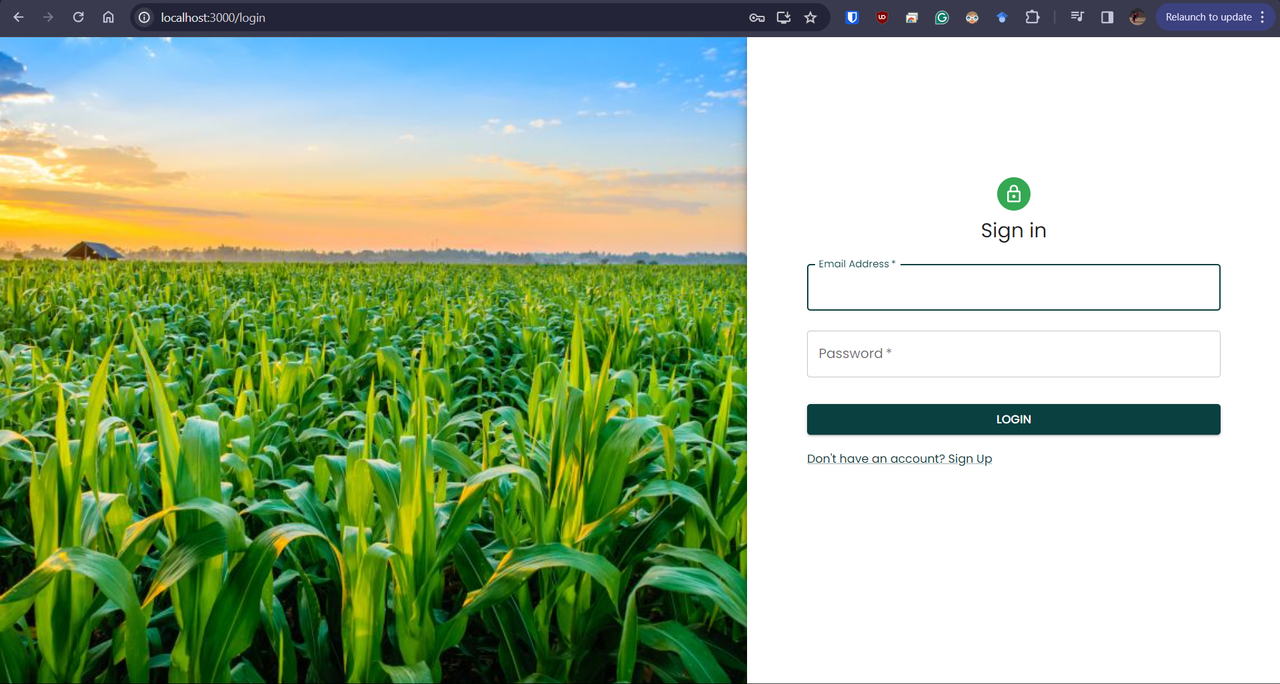Screen dimensions: 1280x684
Task: Open the rainbow window extension icon
Action: click(912, 17)
